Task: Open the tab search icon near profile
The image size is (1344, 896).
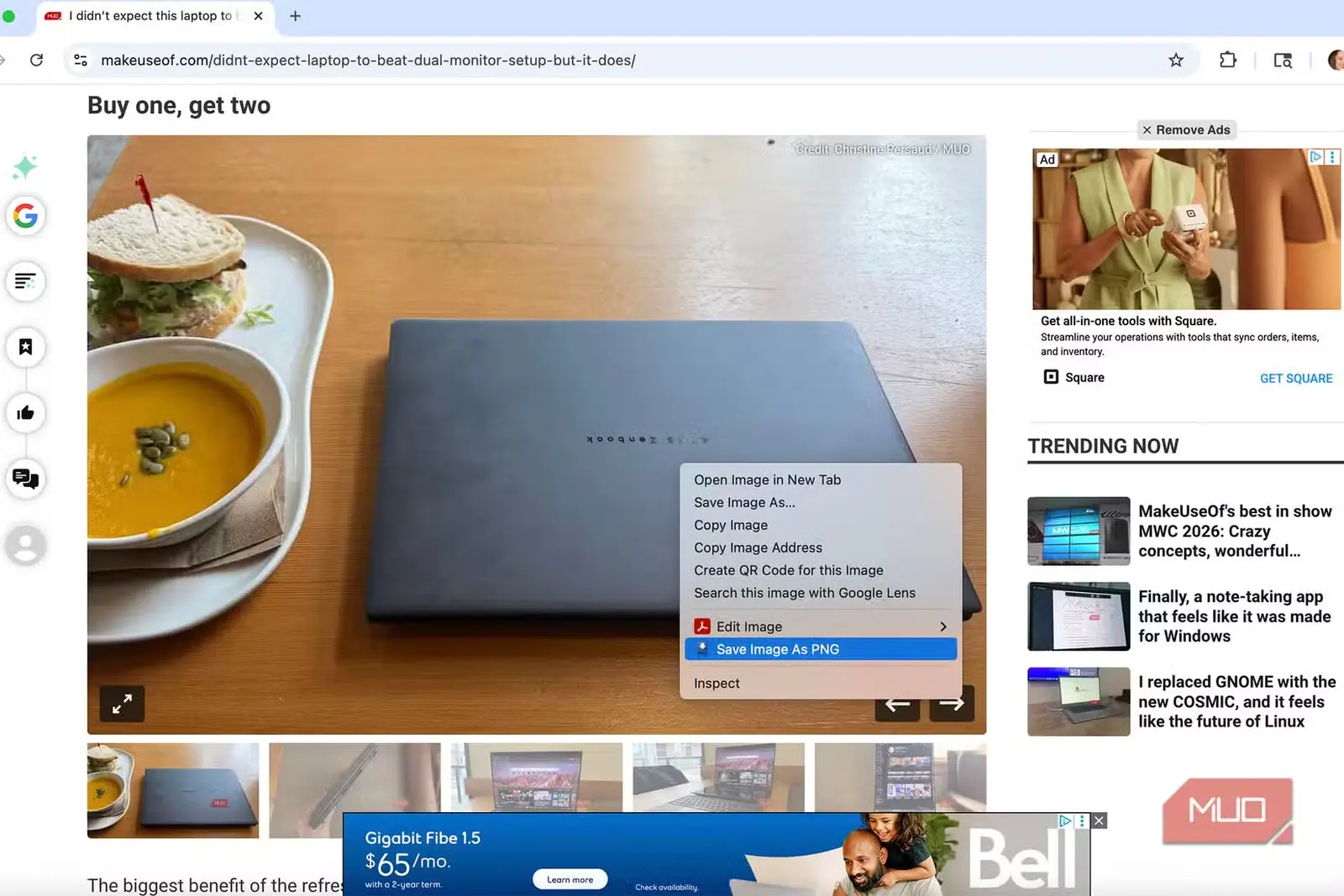Action: (1283, 60)
